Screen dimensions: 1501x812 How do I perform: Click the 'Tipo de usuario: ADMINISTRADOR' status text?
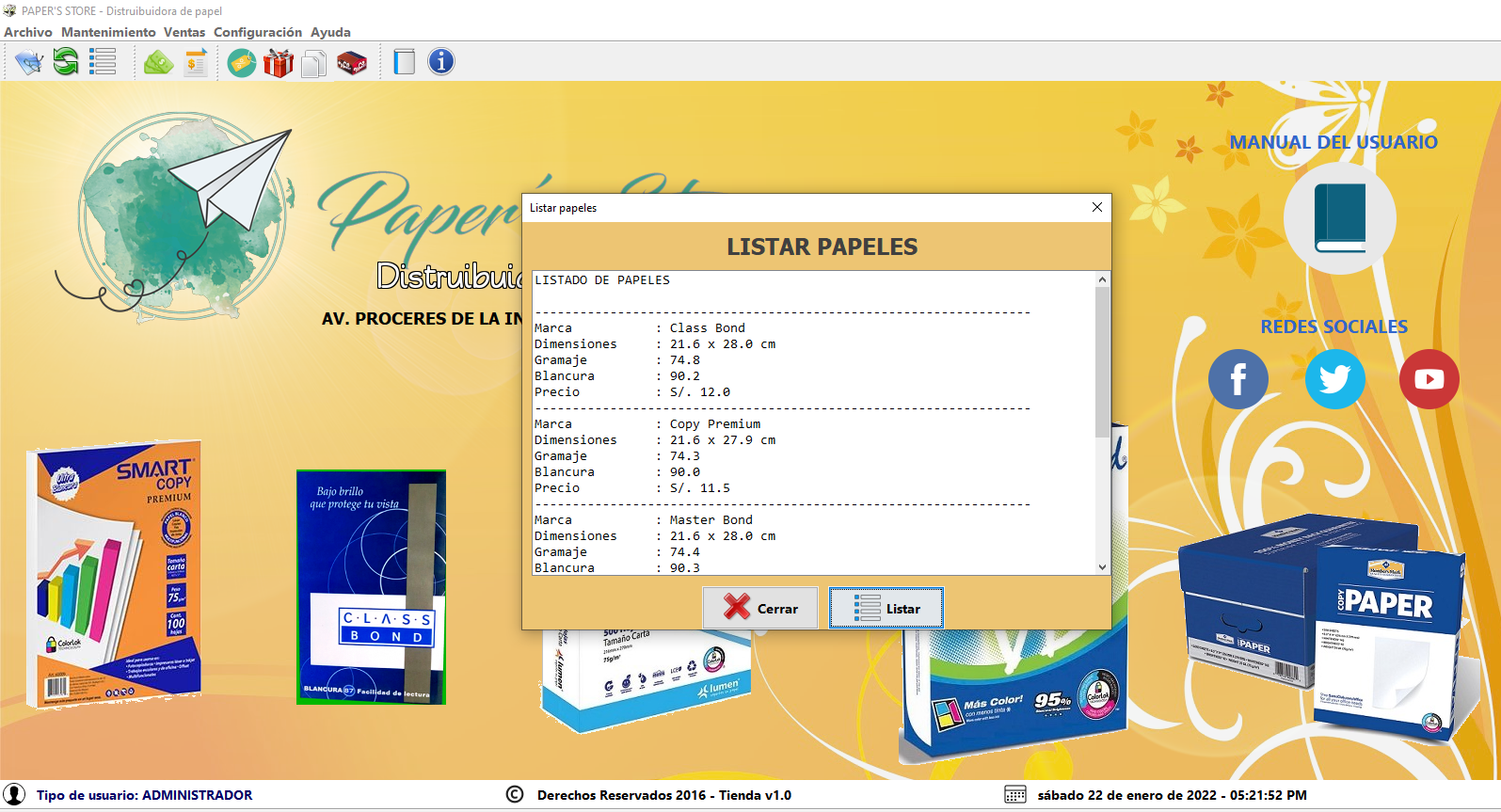[144, 795]
